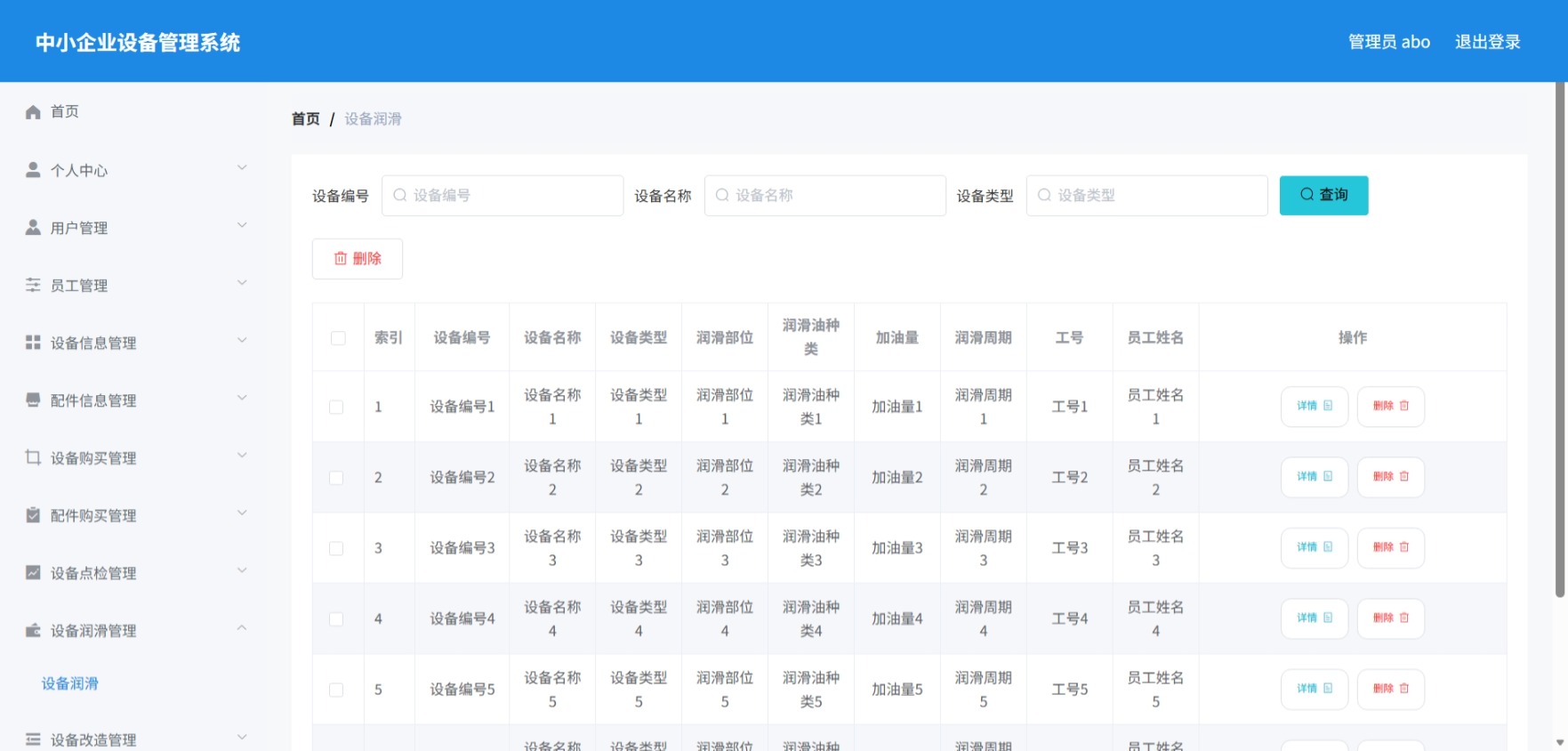This screenshot has height=751, width=1568.
Task: Check the box for row 设备编号4
Action: coord(336,619)
